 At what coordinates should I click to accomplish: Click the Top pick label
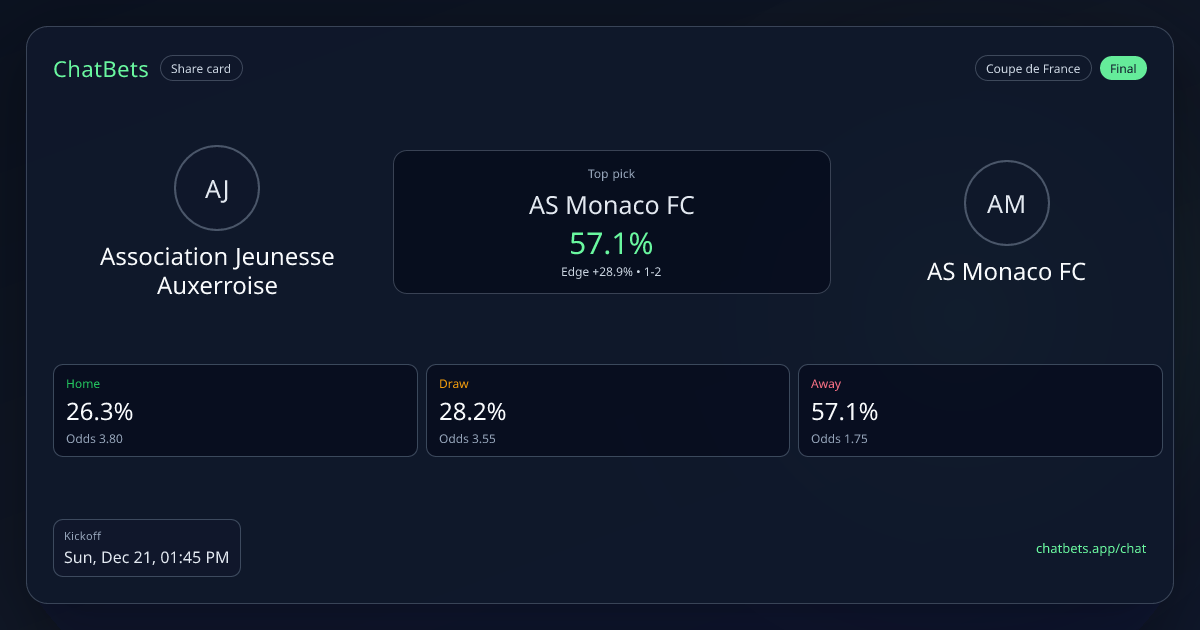pyautogui.click(x=611, y=174)
